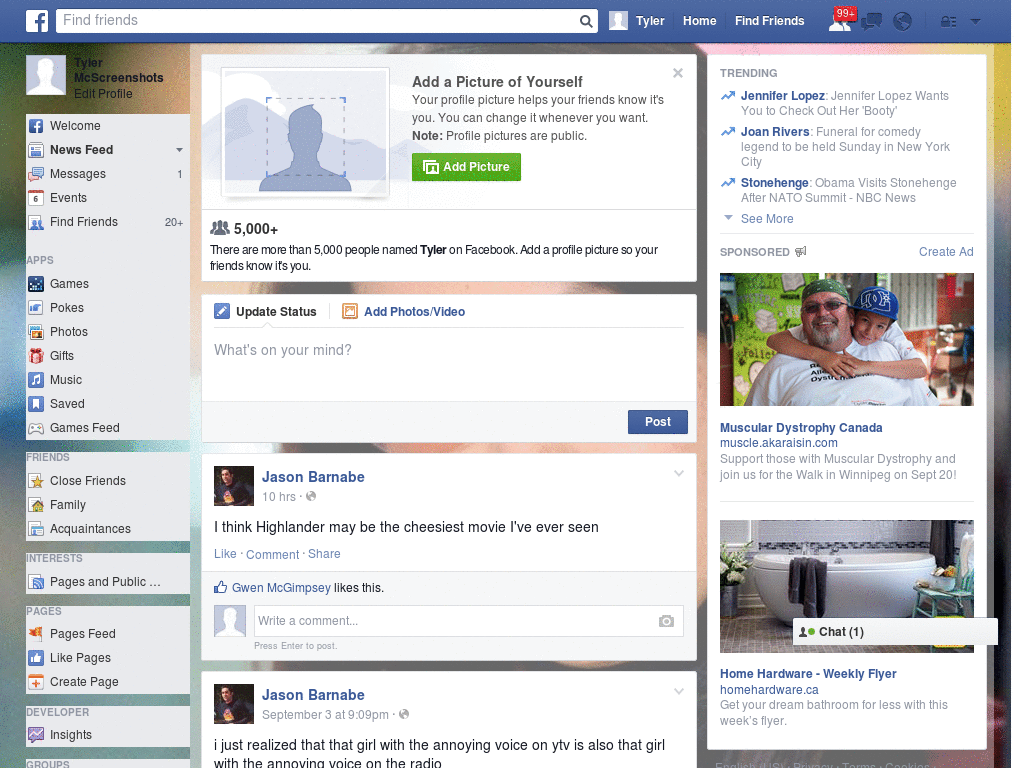The height and width of the screenshot is (768, 1024).
Task: Click the Home Hardware bathtub ad image
Action: (846, 586)
